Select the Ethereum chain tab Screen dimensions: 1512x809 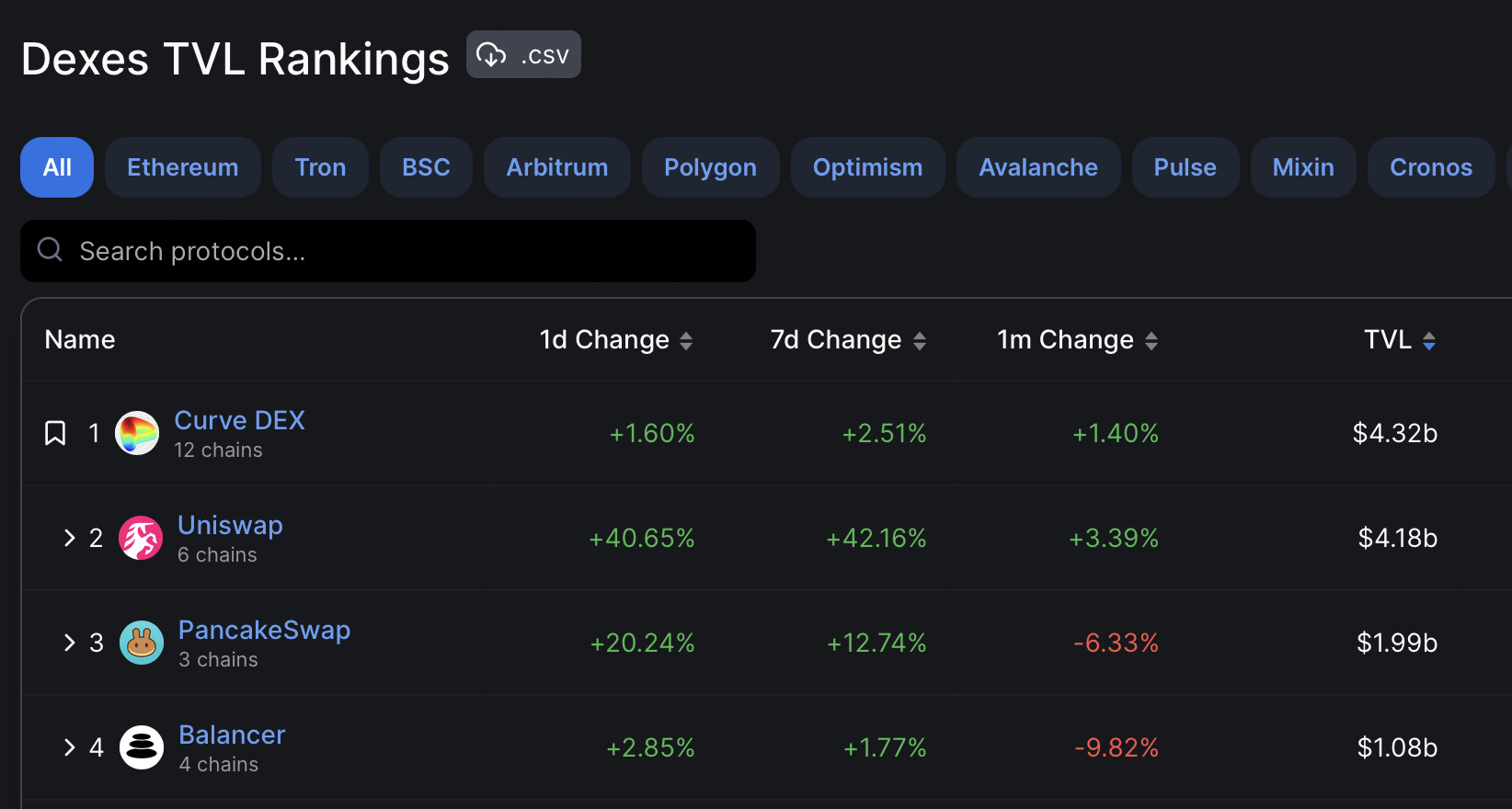182,167
